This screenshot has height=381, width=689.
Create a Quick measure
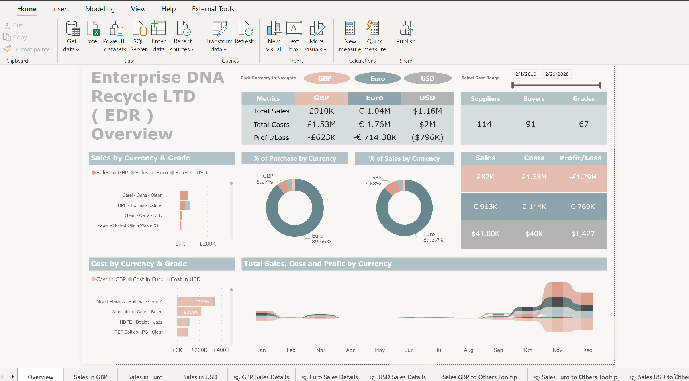pyautogui.click(x=375, y=36)
